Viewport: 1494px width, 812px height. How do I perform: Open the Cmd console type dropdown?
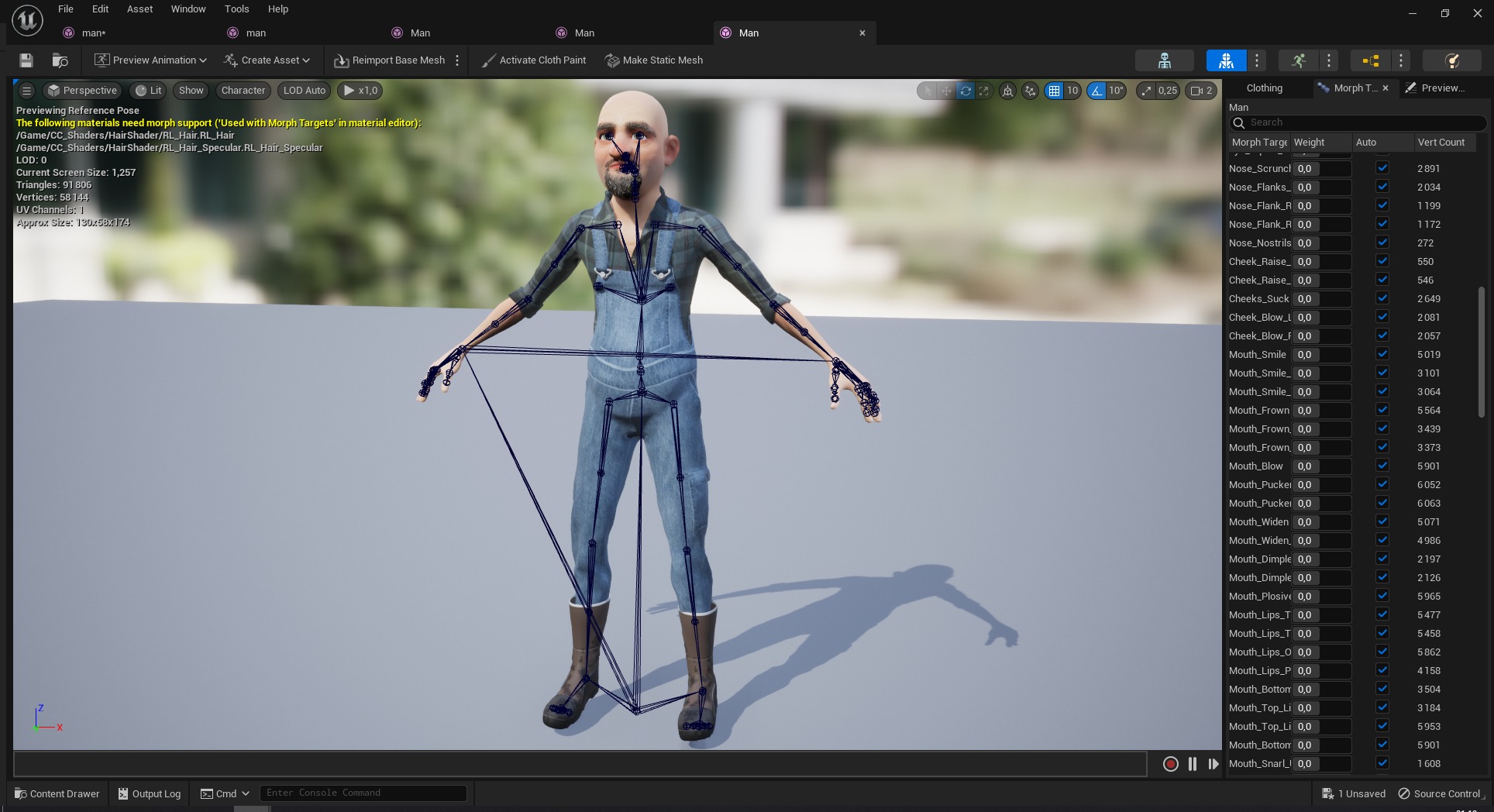(x=225, y=793)
